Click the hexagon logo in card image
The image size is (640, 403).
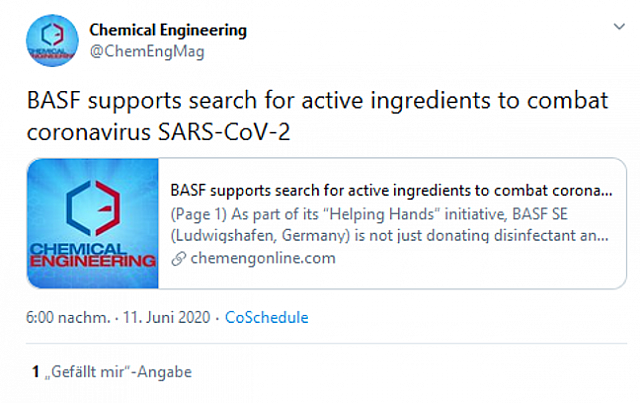pos(93,208)
